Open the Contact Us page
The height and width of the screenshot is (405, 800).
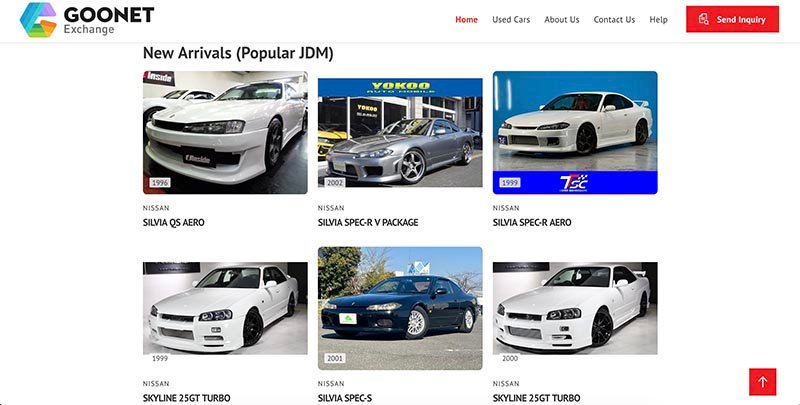(x=614, y=19)
